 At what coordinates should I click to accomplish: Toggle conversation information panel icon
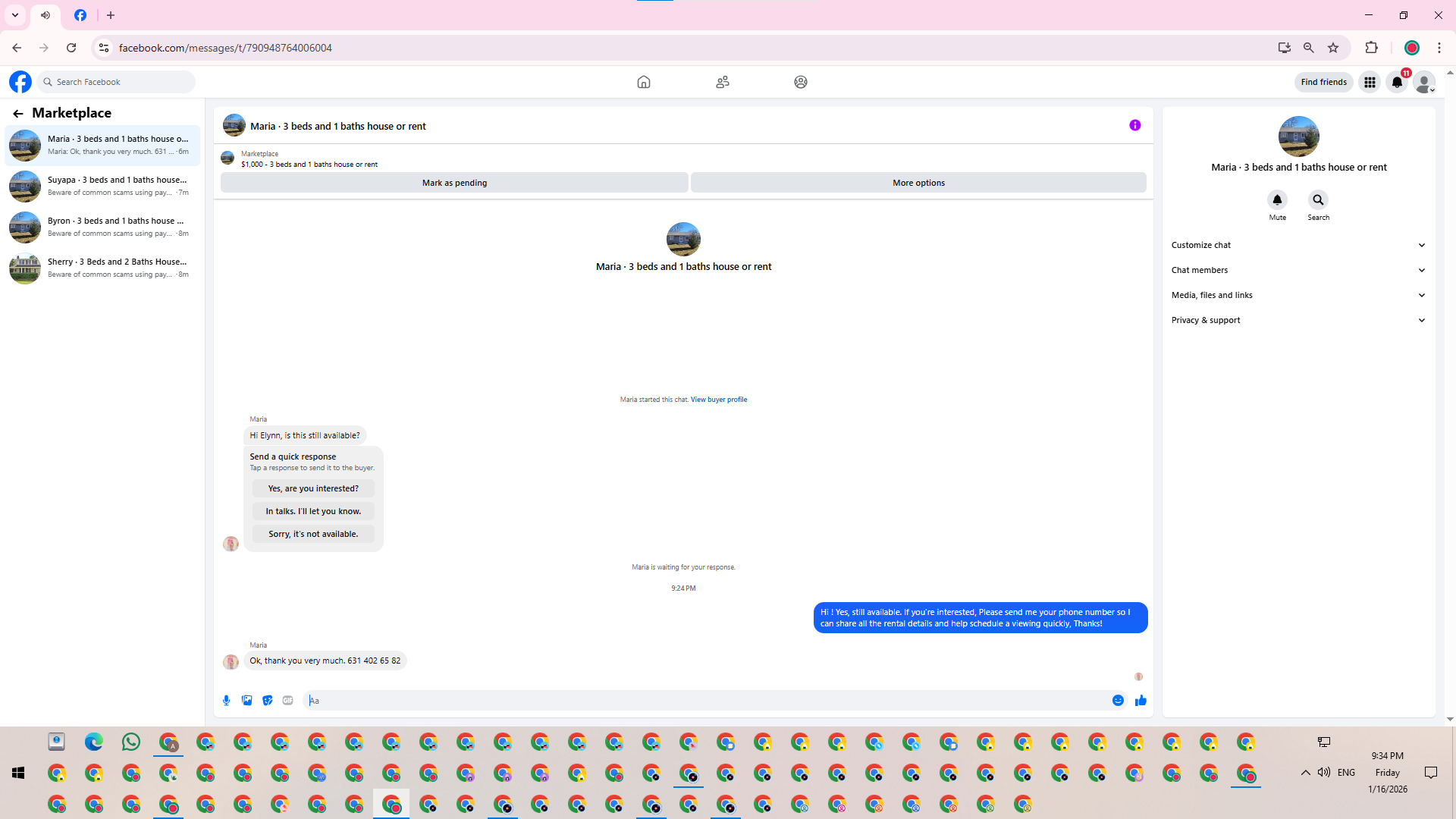tap(1134, 126)
